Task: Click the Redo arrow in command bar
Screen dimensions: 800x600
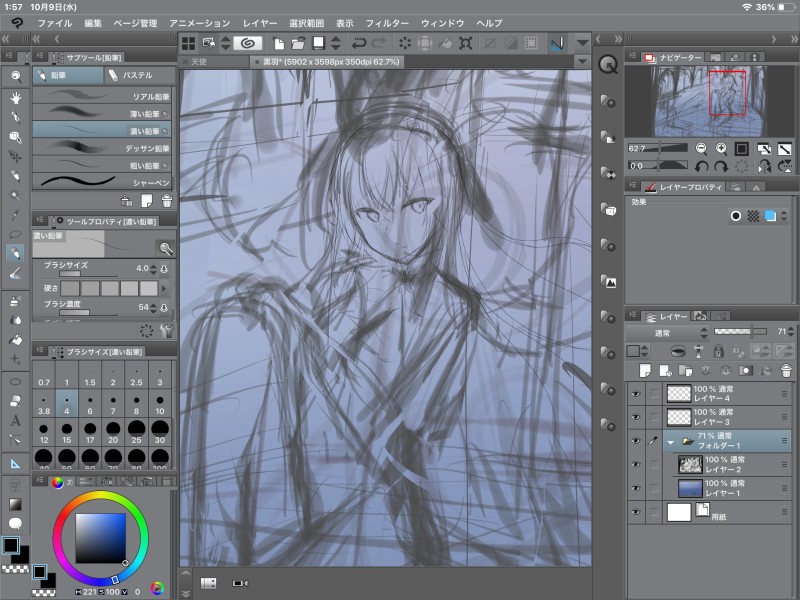Action: pos(379,43)
